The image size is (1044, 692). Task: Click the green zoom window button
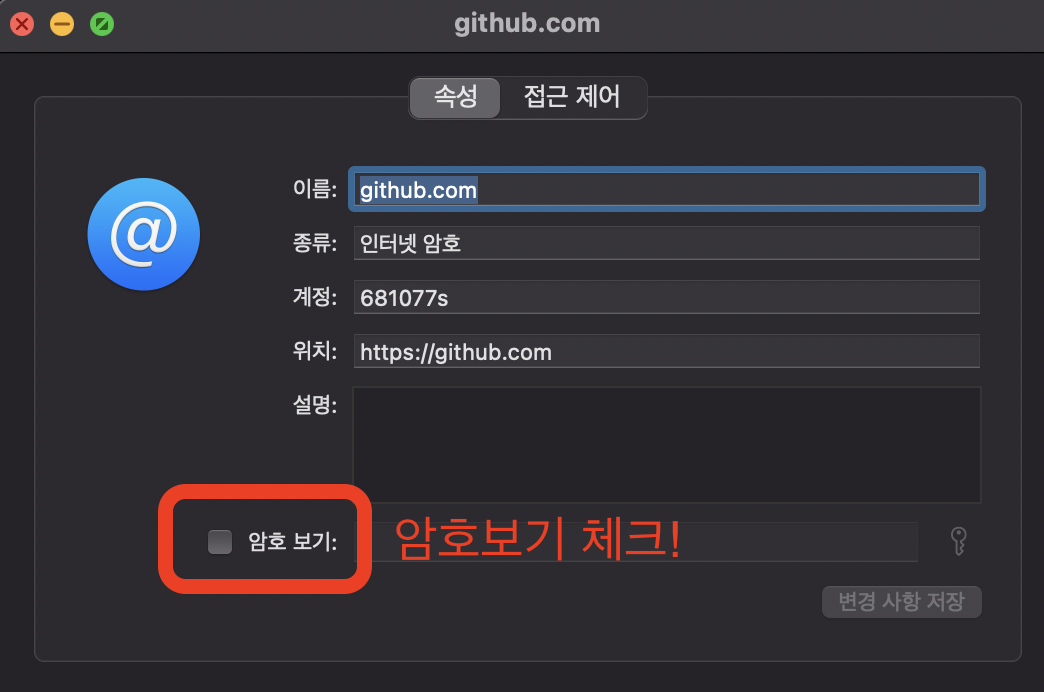click(x=102, y=25)
